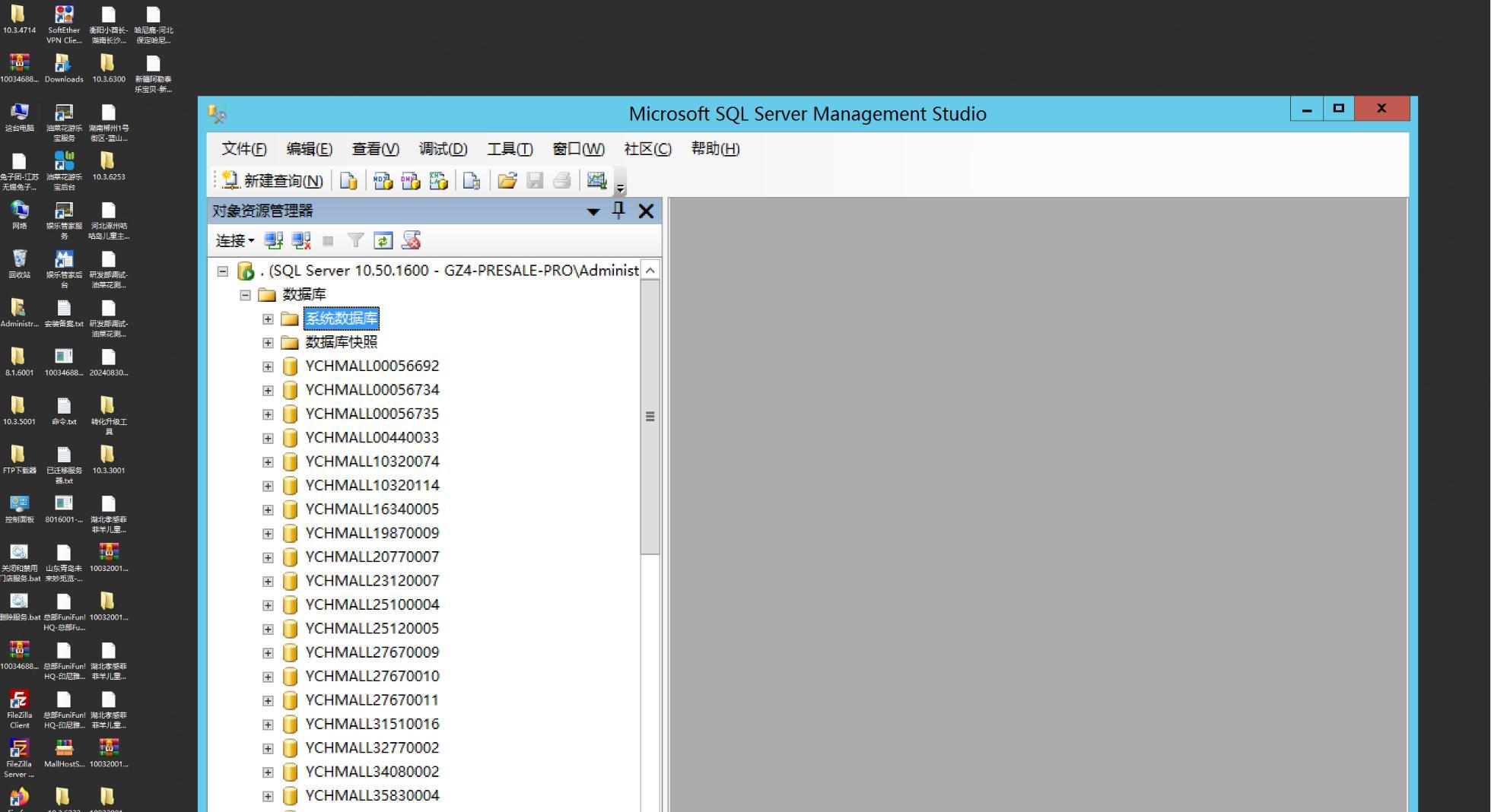Select the 系统数据库 tree item

(x=342, y=319)
